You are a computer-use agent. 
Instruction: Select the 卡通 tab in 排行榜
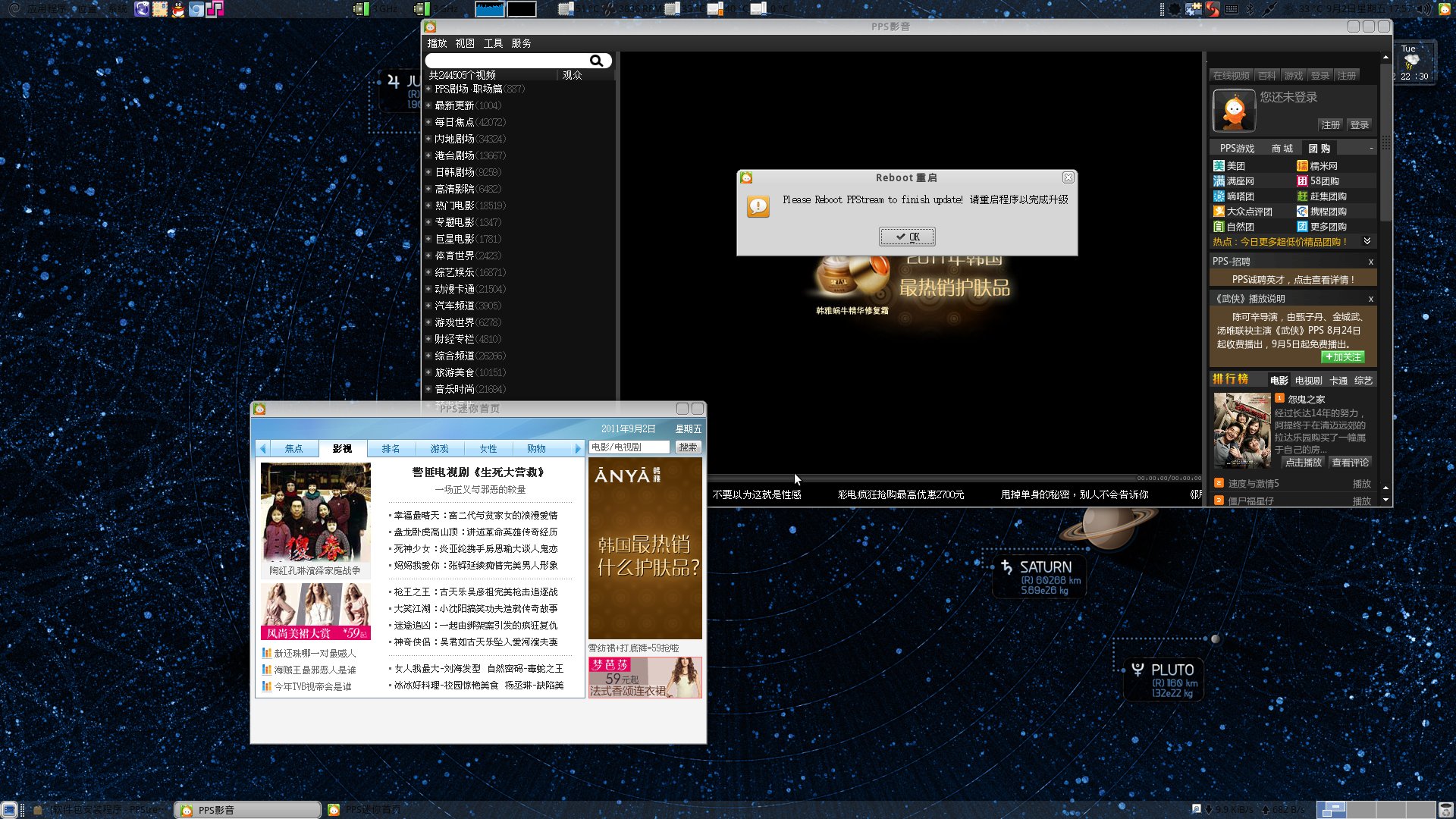(x=1338, y=381)
